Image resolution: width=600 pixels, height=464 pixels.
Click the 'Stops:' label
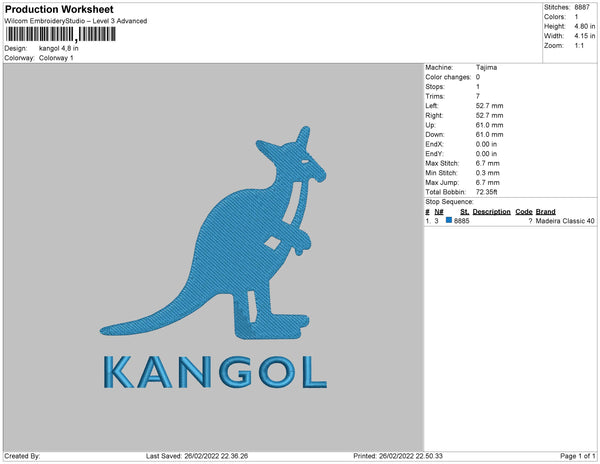435,87
